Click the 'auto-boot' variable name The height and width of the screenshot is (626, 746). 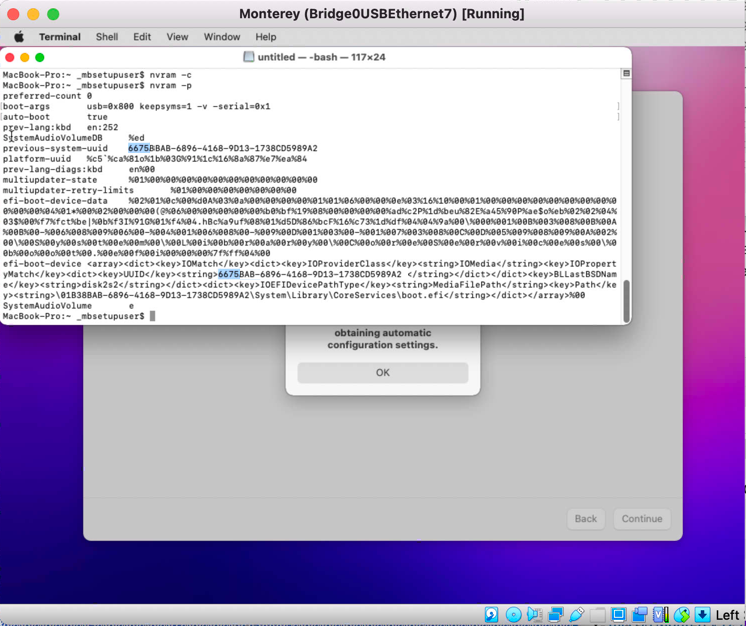point(26,117)
